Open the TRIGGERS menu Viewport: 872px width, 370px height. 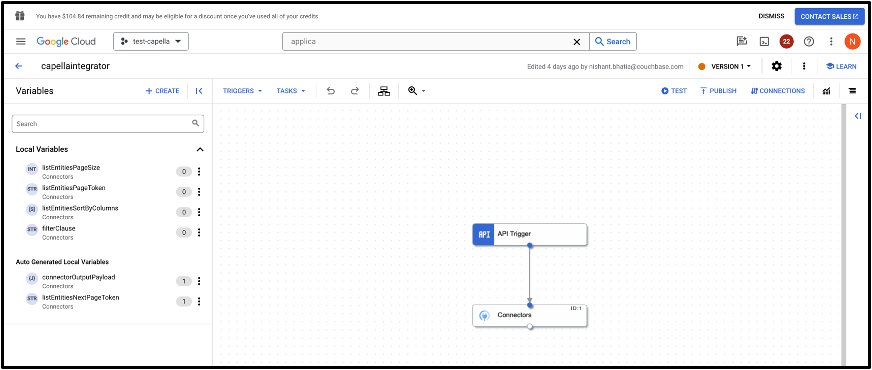pos(242,91)
